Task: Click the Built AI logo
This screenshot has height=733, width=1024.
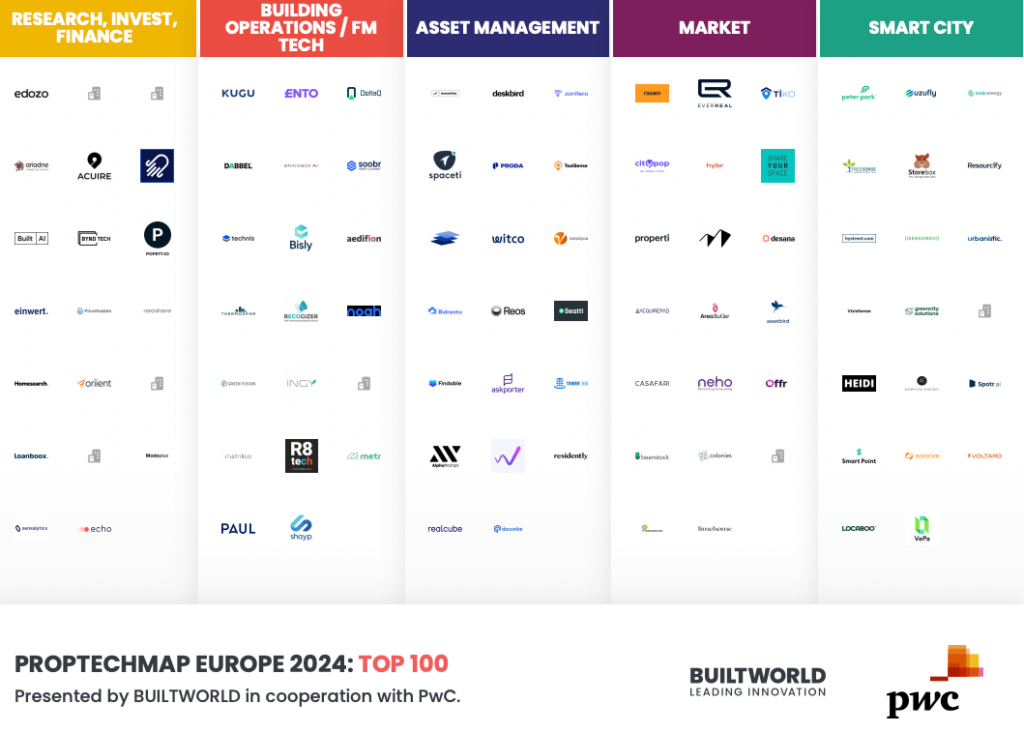Action: (x=31, y=238)
